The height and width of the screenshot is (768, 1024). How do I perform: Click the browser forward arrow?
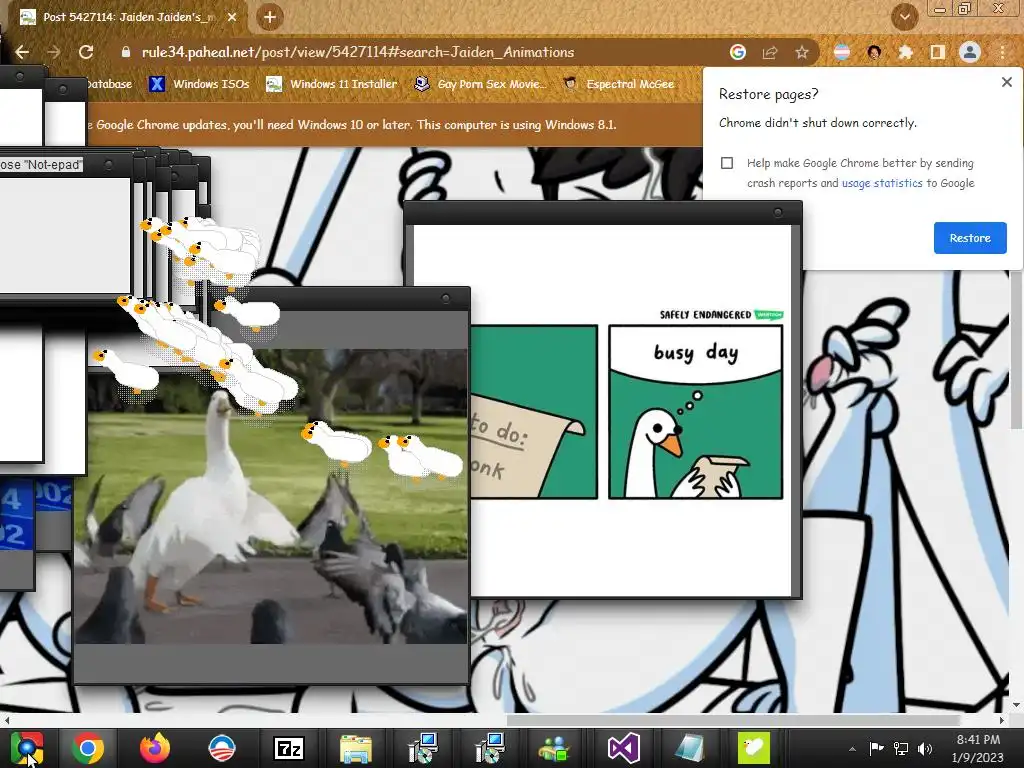point(54,52)
